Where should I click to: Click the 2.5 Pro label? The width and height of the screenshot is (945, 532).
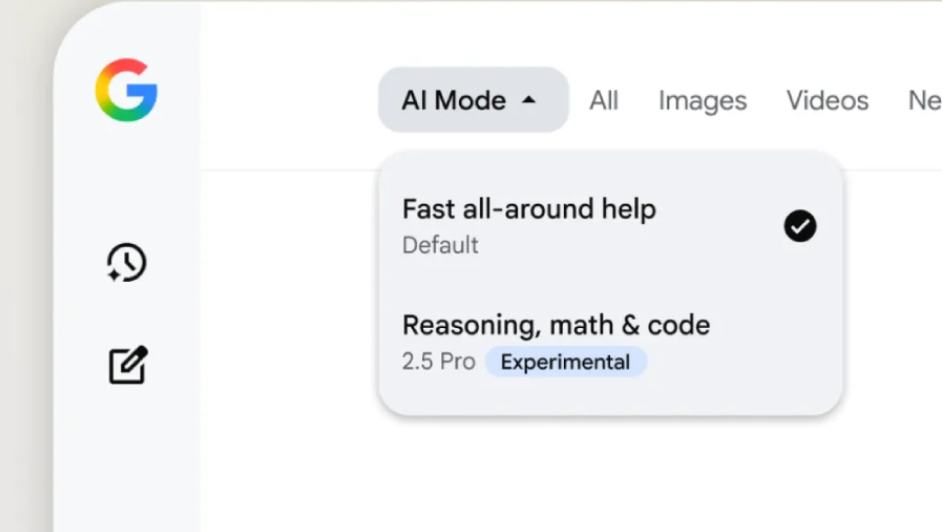pos(439,362)
